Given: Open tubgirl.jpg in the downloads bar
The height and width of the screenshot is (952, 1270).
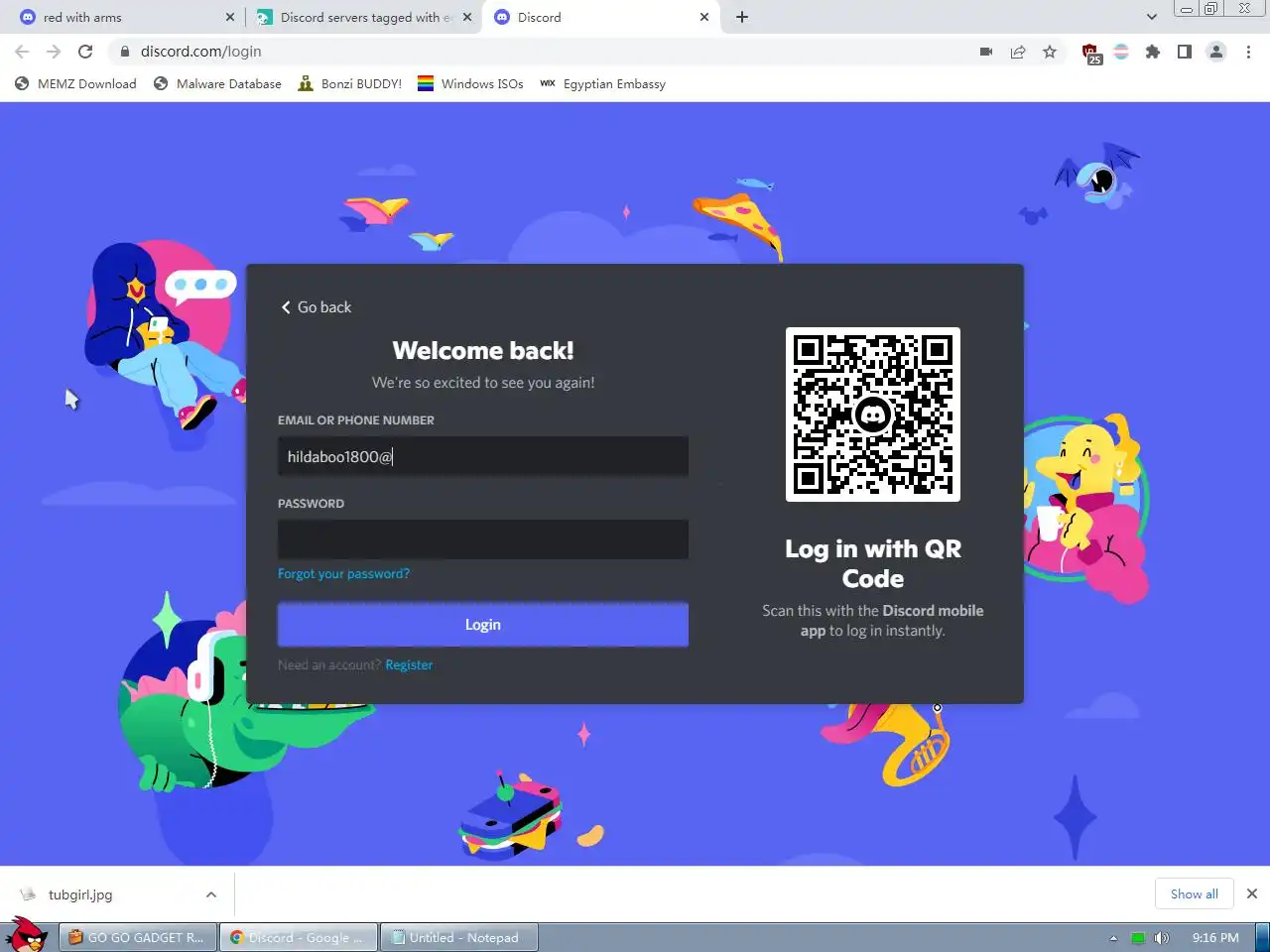Looking at the screenshot, I should (x=80, y=894).
